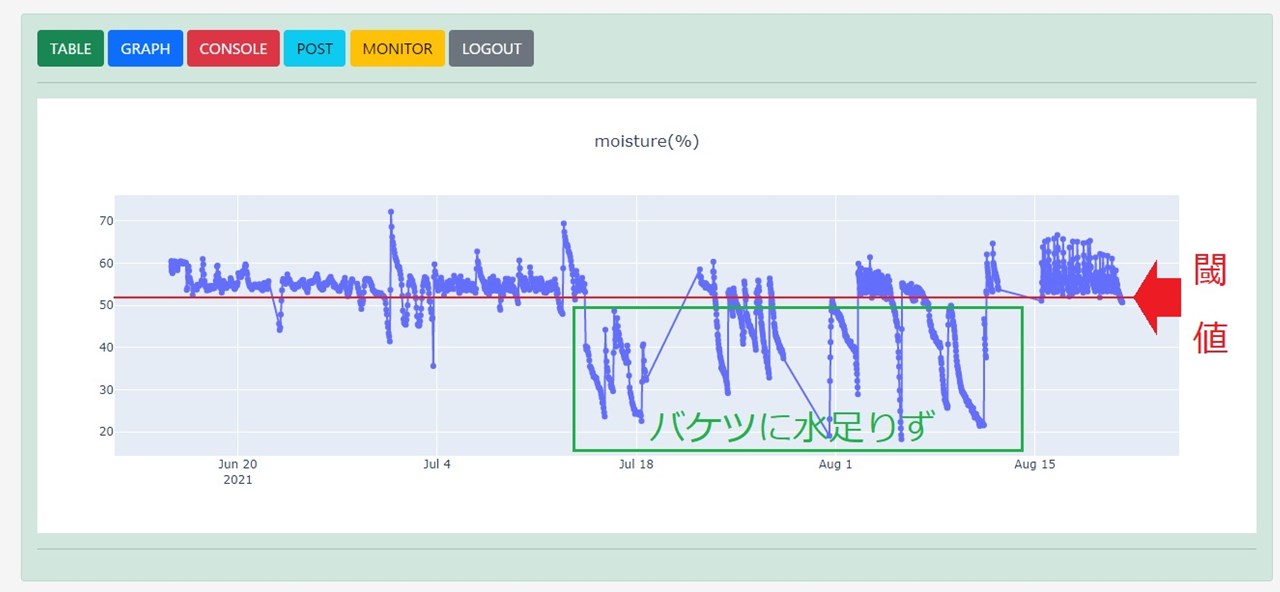Viewport: 1280px width, 592px height.
Task: Select the cyan POST button
Action: click(x=315, y=48)
